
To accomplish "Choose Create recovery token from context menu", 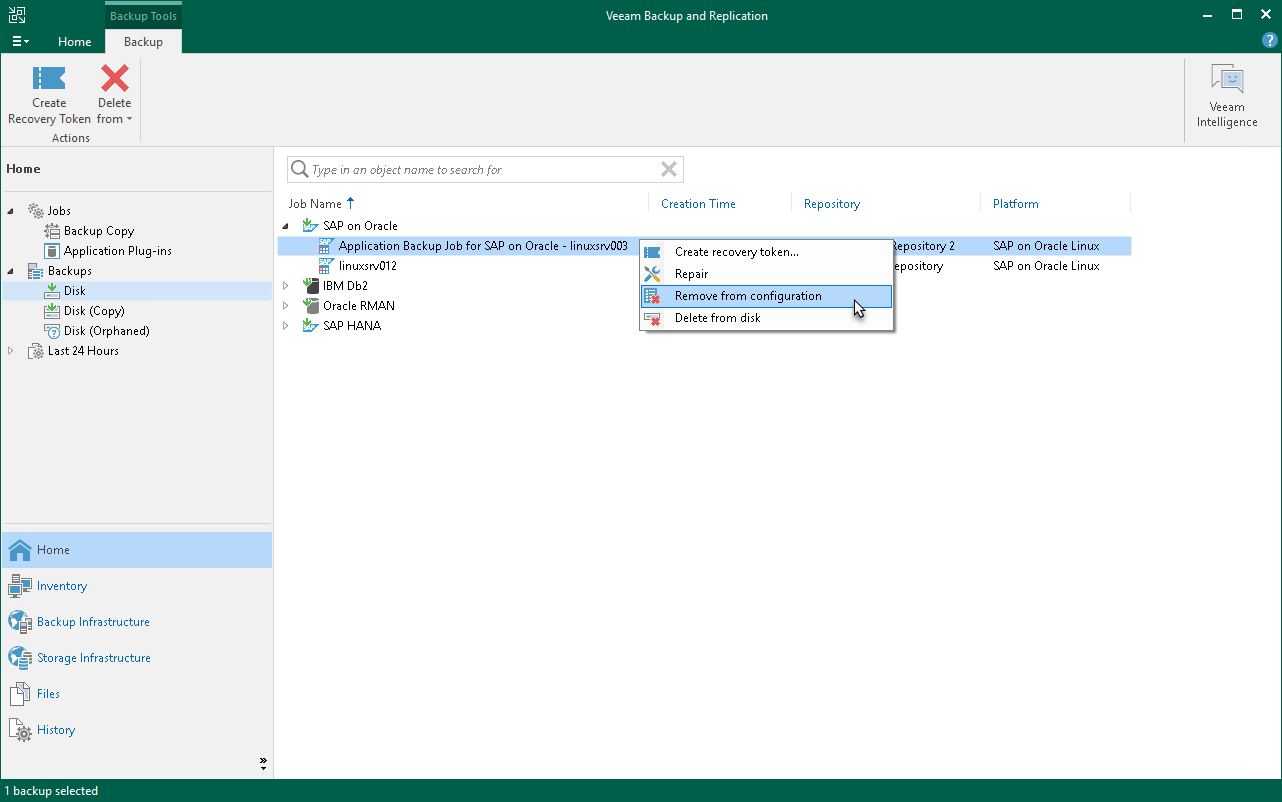I will coord(766,252).
